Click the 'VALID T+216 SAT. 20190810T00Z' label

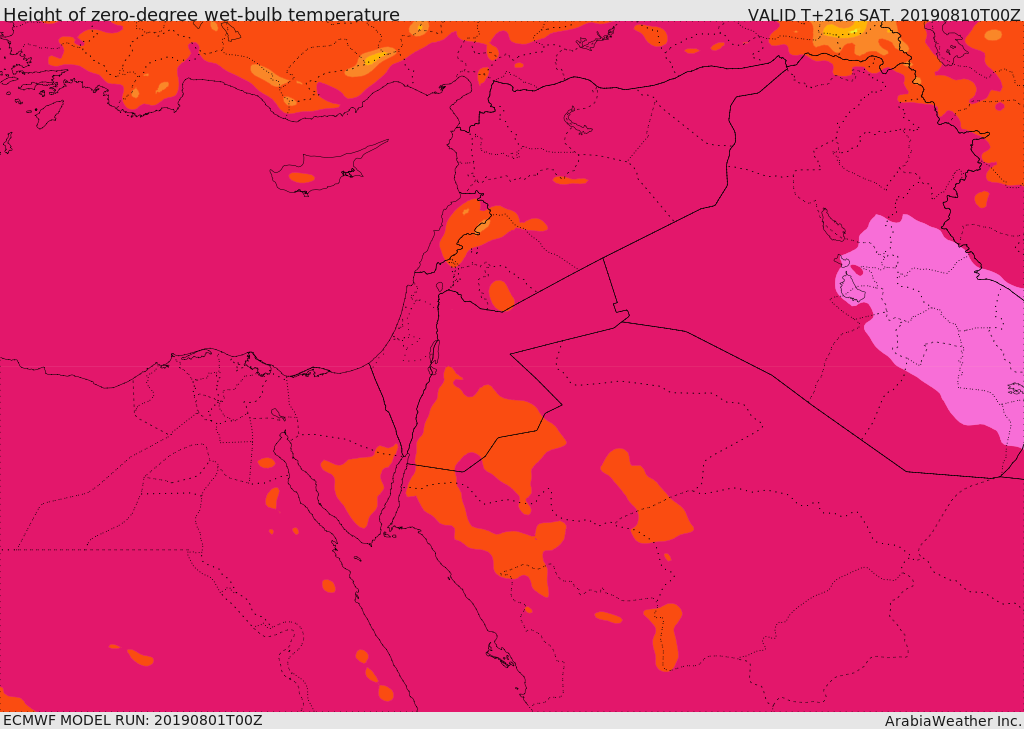pyautogui.click(x=884, y=14)
